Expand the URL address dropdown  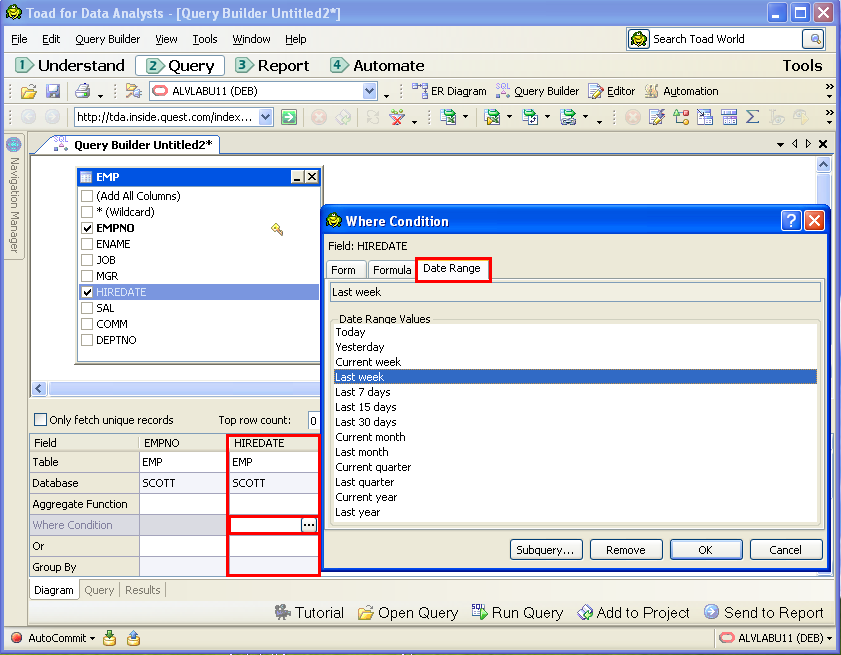pos(265,117)
